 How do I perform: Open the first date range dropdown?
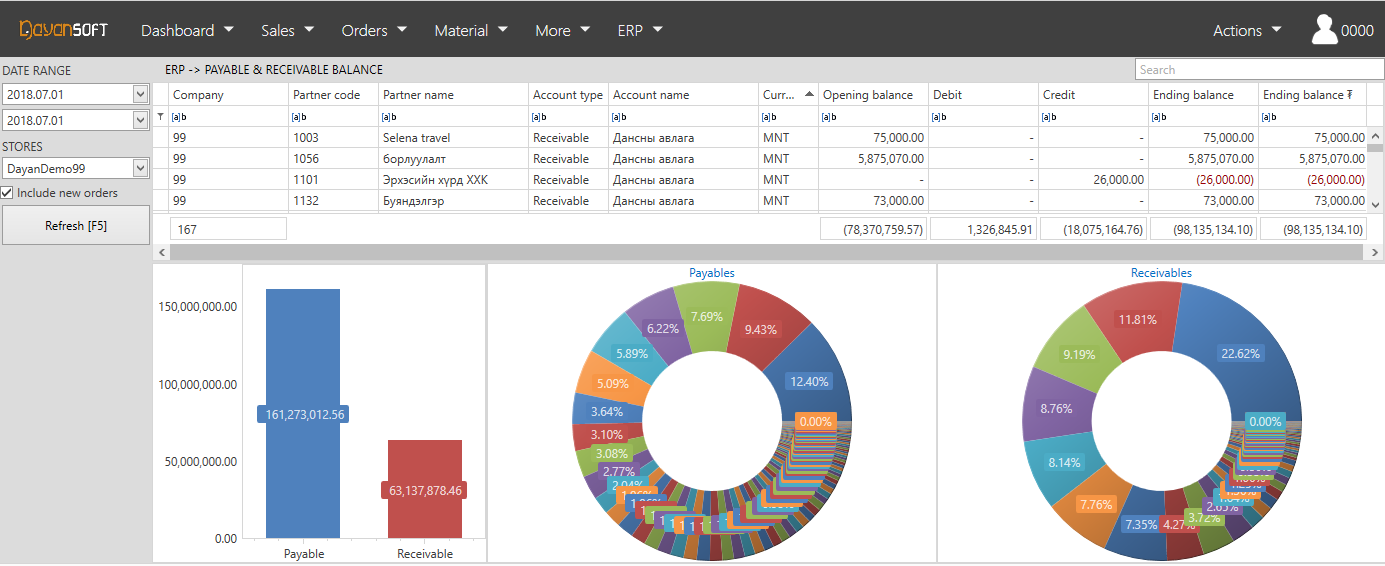140,94
